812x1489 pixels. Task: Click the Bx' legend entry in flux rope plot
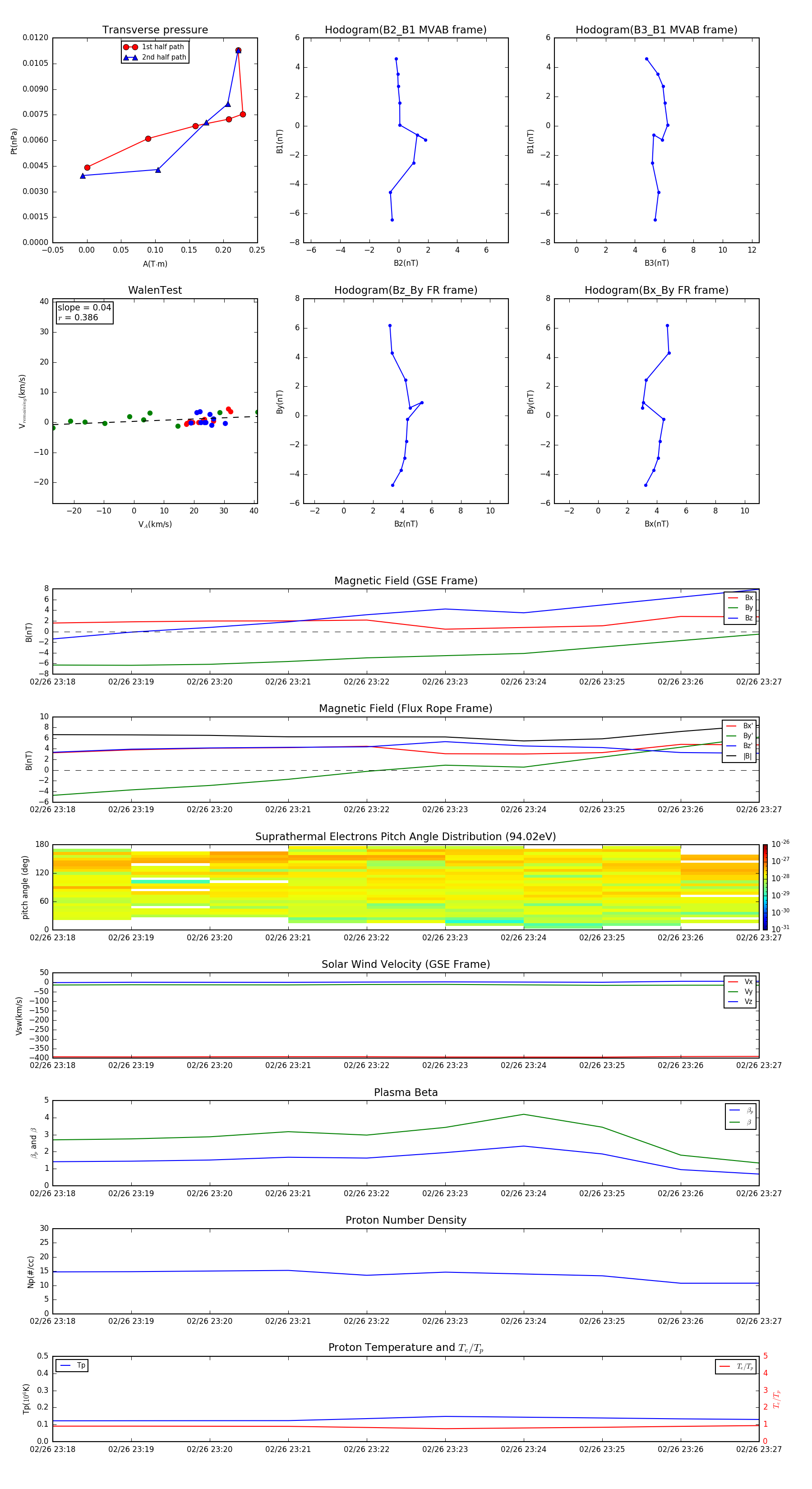739,726
